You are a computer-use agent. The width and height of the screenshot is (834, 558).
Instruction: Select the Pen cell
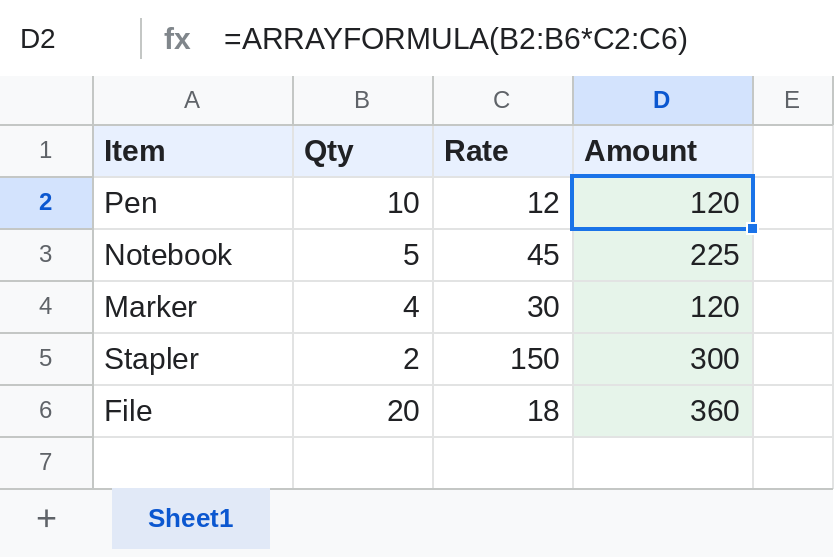[x=193, y=203]
